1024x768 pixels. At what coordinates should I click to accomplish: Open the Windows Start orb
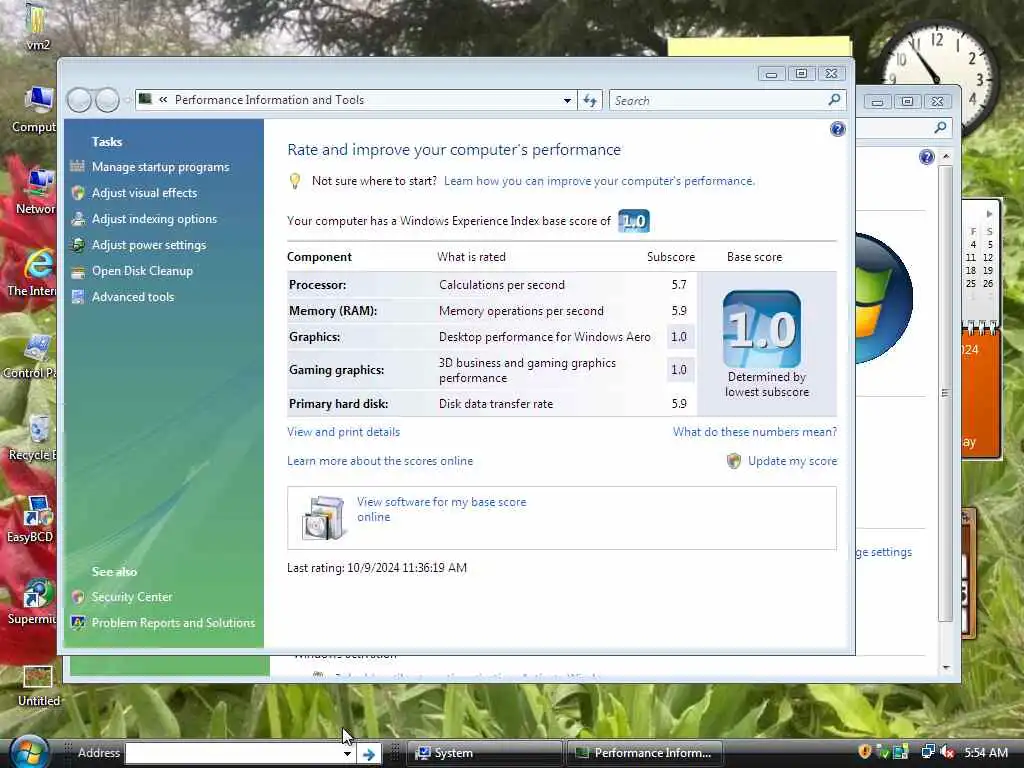29,752
